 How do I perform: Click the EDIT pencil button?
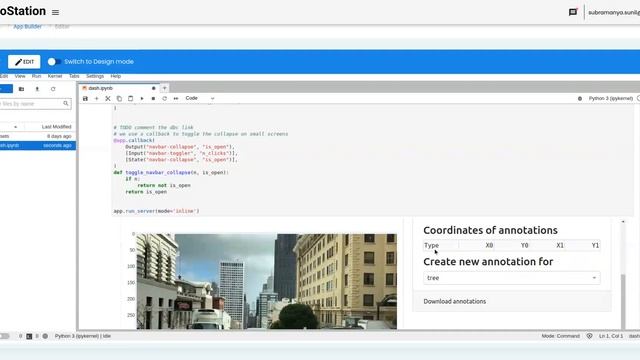tap(24, 62)
